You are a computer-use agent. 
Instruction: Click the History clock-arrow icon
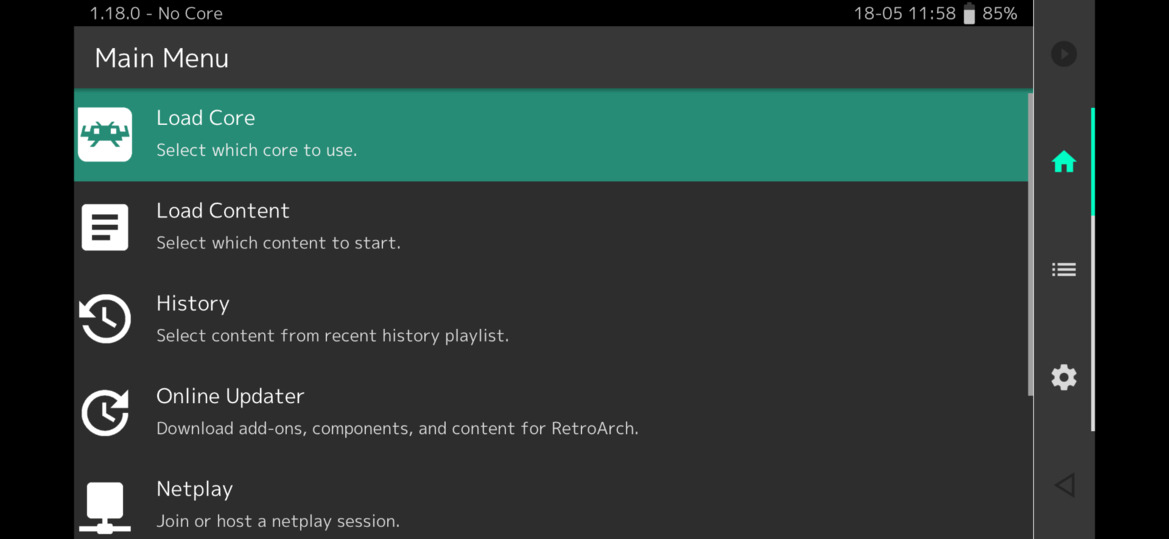105,320
